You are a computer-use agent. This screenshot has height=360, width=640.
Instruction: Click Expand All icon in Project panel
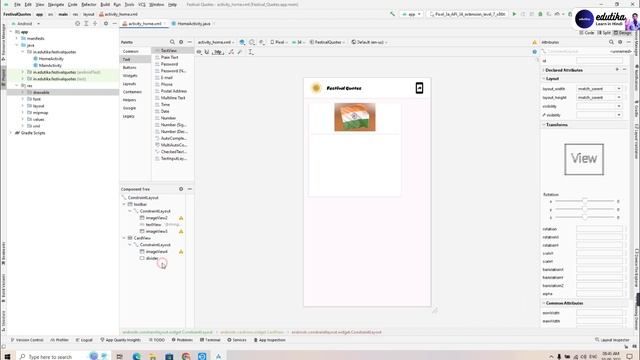tap(86, 24)
